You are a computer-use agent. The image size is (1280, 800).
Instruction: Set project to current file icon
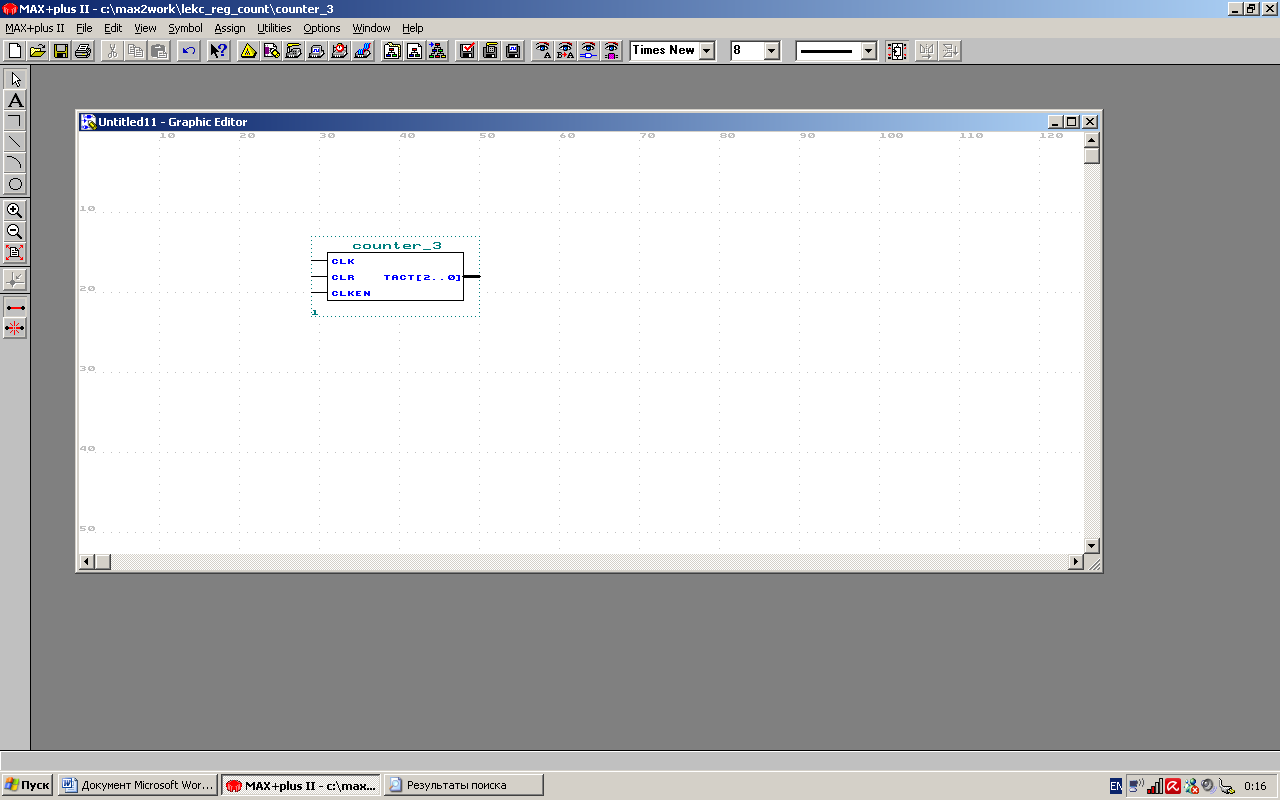[x=414, y=50]
